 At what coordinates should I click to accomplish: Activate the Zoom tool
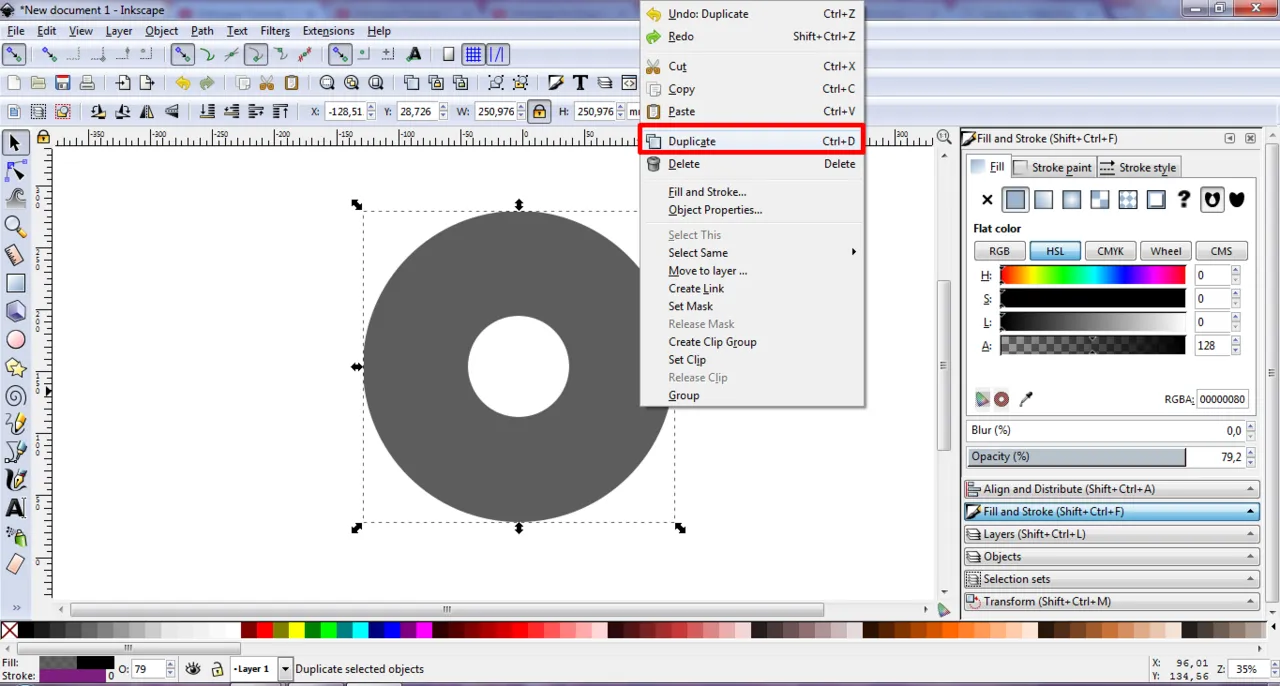[x=15, y=226]
